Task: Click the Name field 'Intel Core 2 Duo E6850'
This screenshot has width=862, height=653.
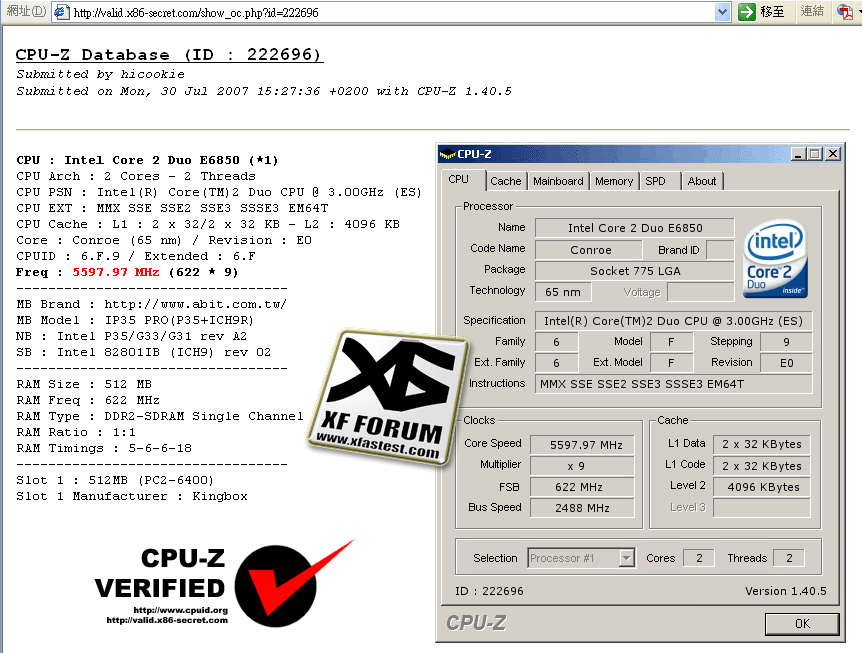Action: click(x=634, y=228)
